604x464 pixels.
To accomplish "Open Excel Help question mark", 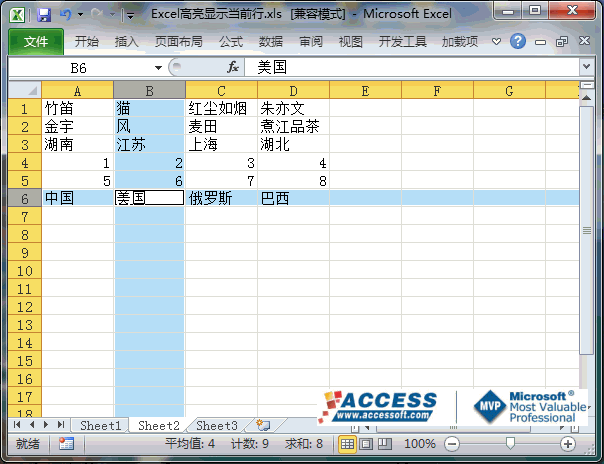I will coord(518,41).
